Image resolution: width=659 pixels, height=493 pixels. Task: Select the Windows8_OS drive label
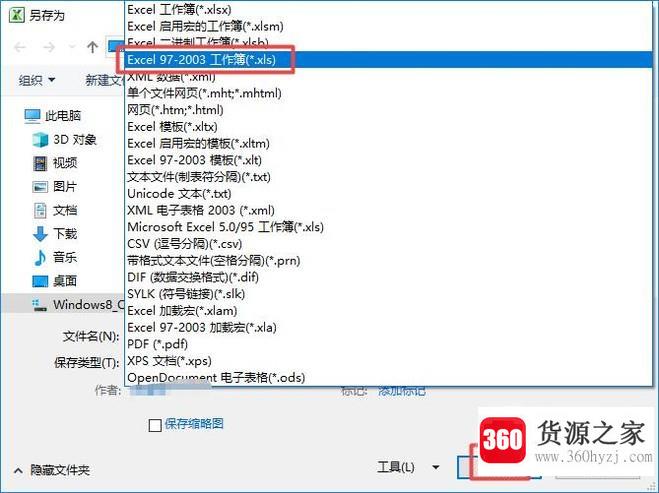coord(89,305)
